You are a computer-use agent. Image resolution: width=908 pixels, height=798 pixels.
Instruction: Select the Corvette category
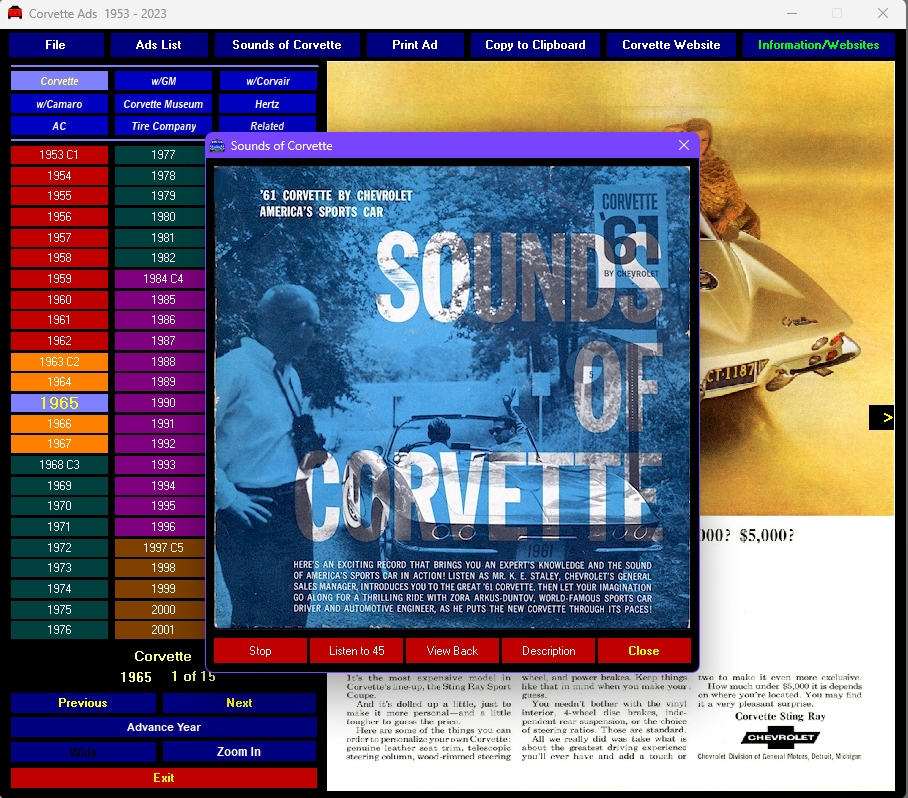coord(59,81)
